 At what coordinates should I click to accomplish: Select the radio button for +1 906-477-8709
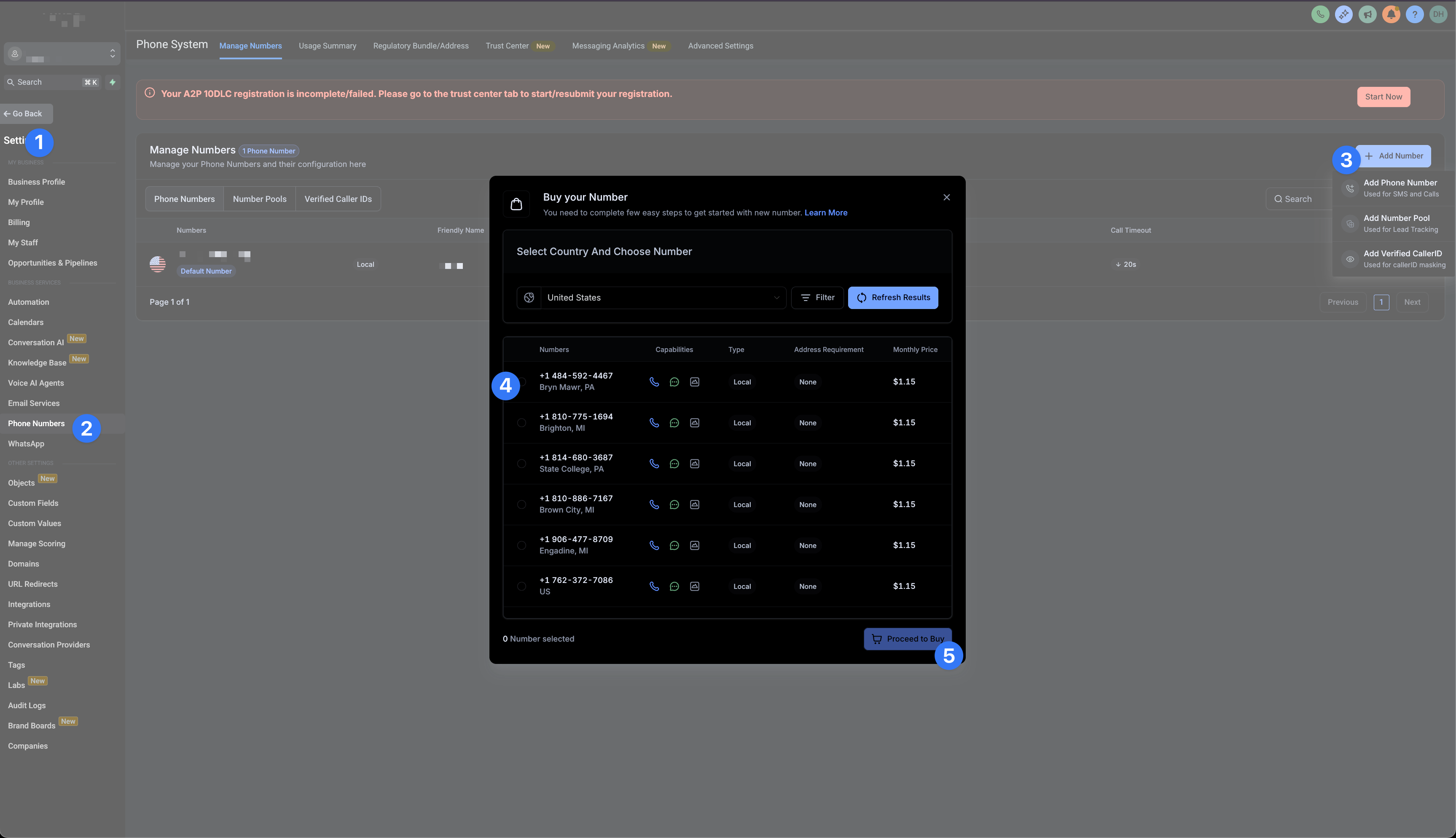tap(521, 545)
